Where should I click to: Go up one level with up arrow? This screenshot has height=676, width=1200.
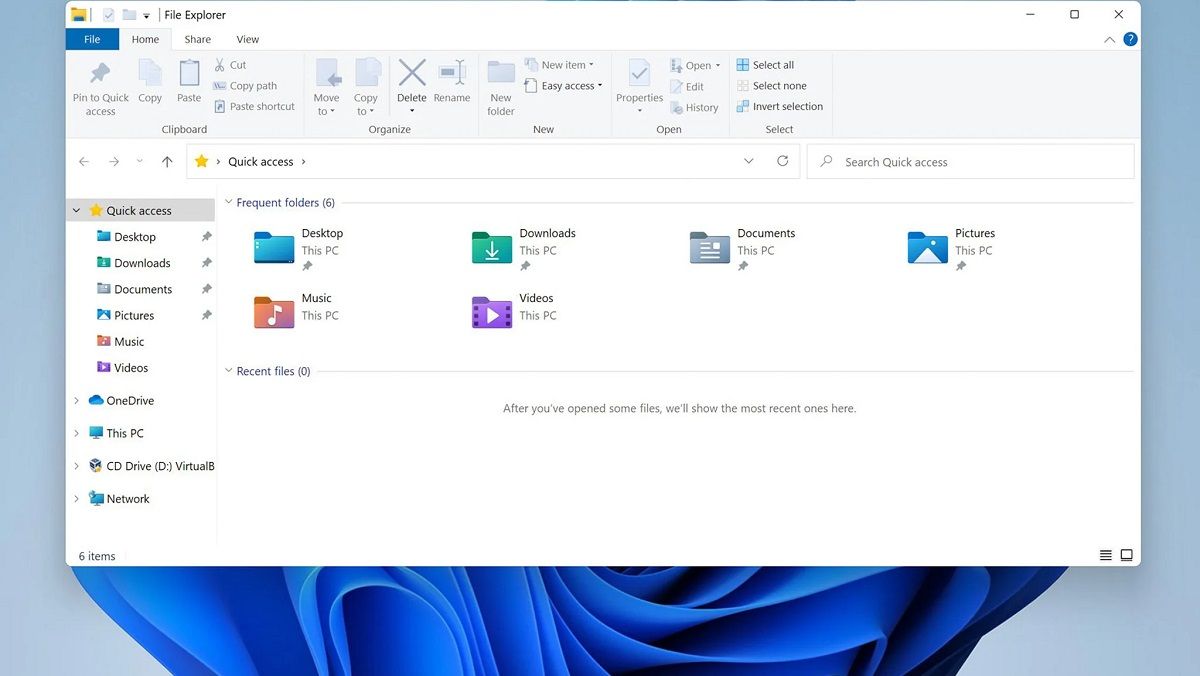pos(167,162)
